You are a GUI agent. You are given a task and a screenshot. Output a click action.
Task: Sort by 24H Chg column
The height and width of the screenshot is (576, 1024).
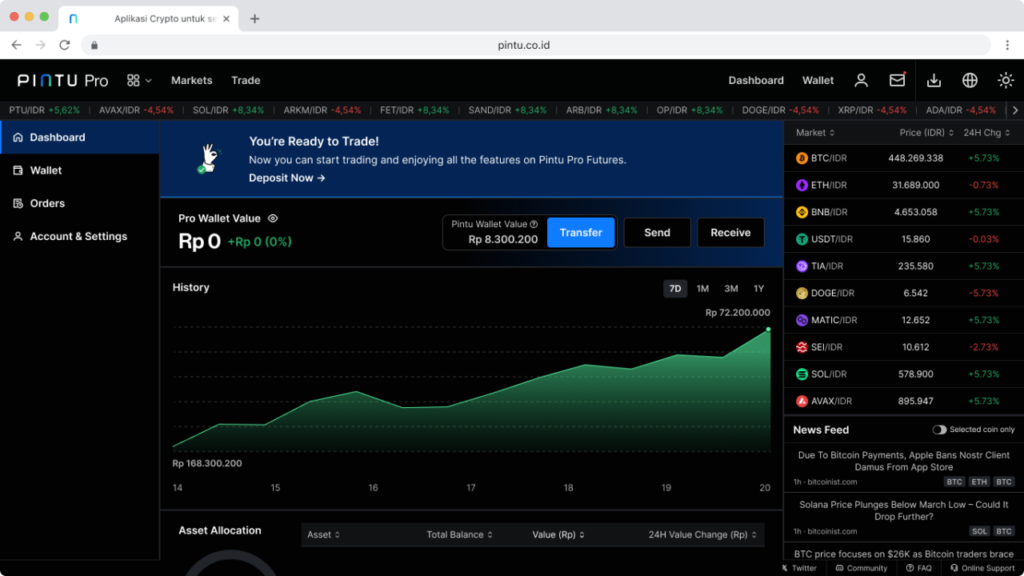pos(986,133)
